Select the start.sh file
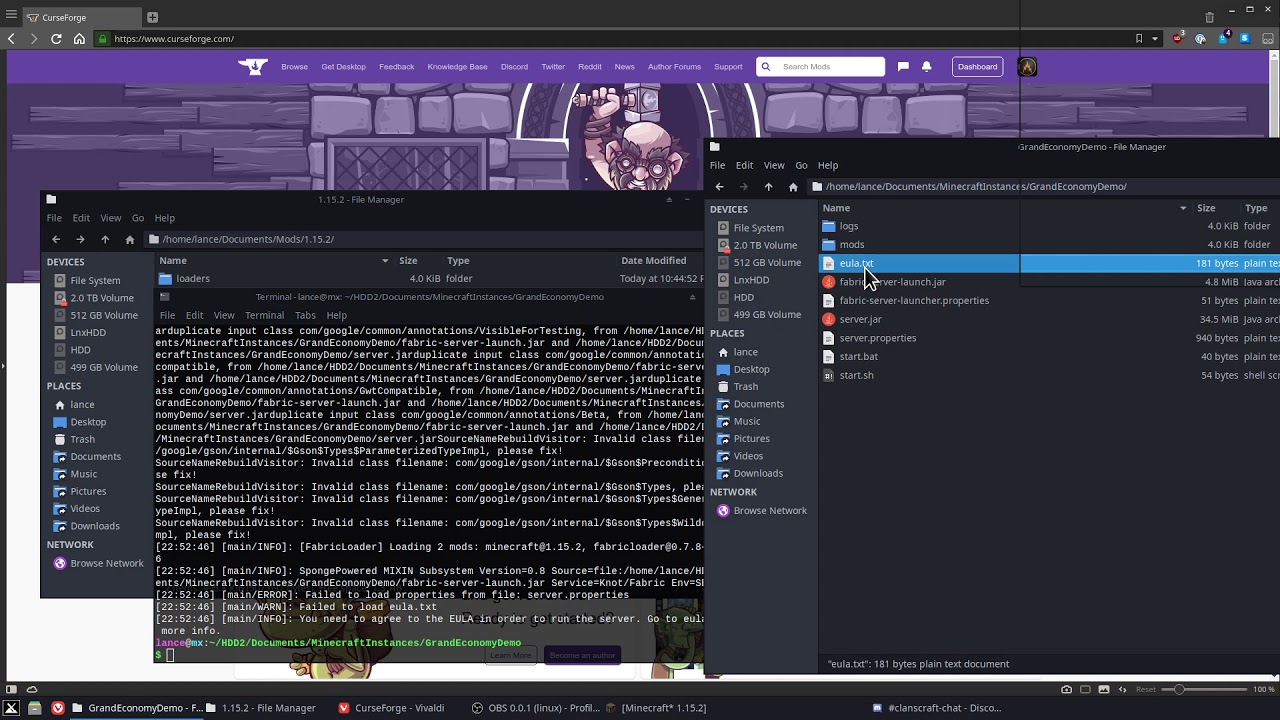 [856, 376]
